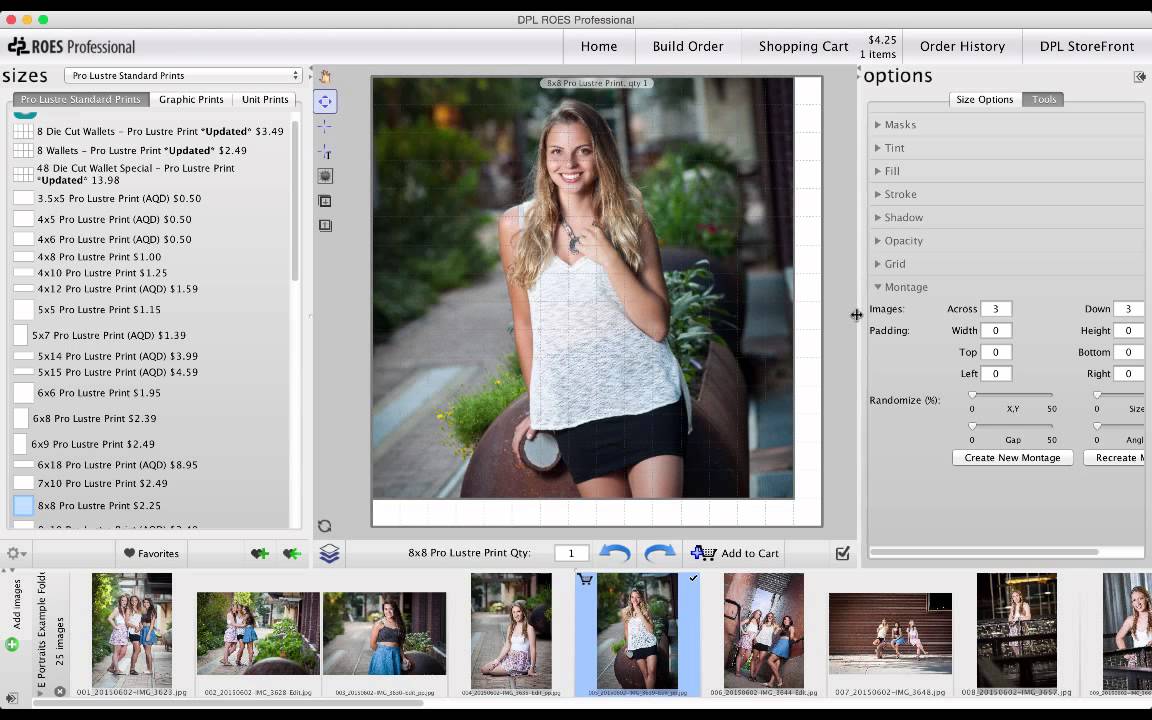Click the green Add images plus button

[x=12, y=644]
